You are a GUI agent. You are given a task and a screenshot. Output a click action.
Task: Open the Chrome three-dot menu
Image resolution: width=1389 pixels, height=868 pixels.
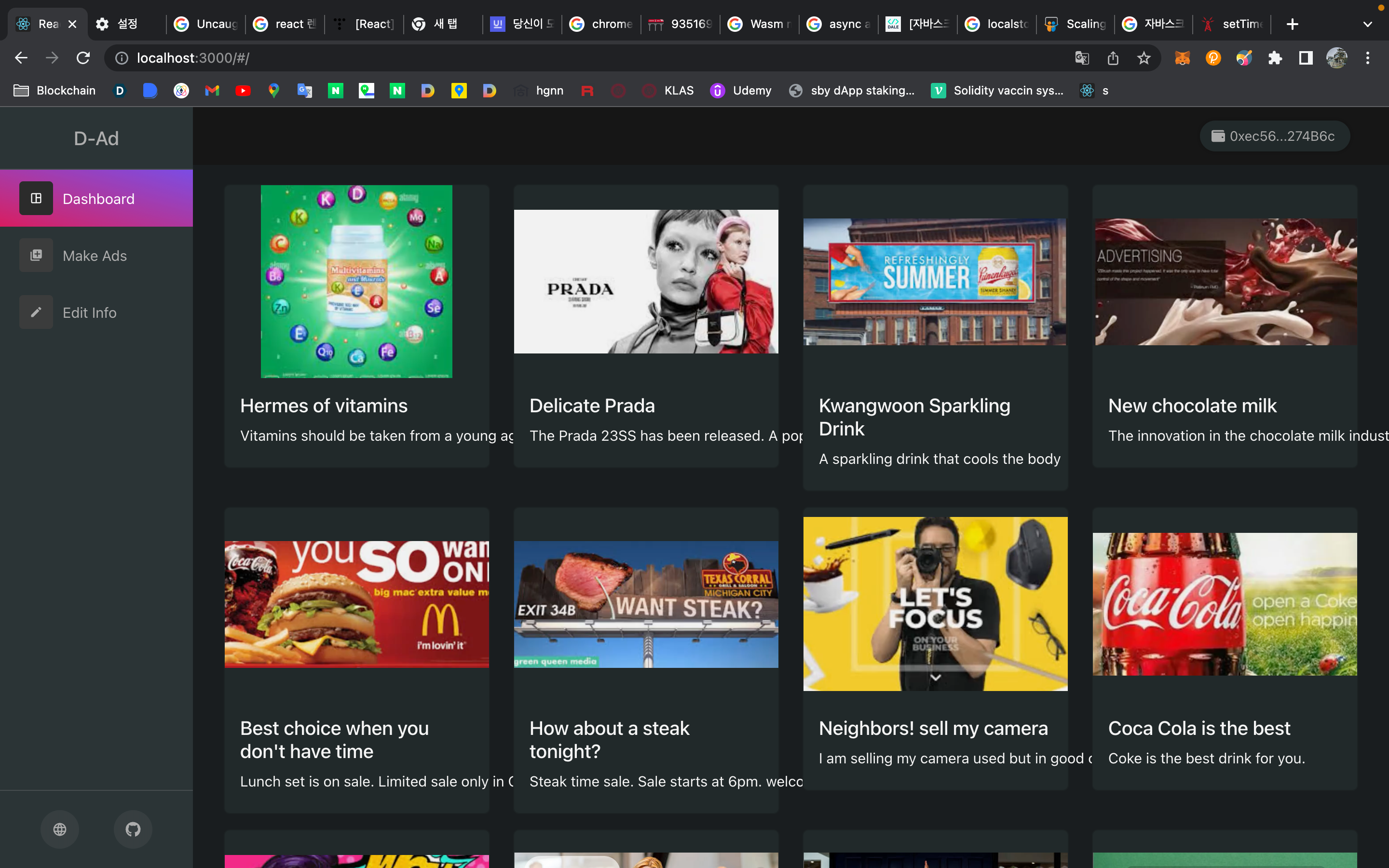pyautogui.click(x=1368, y=58)
